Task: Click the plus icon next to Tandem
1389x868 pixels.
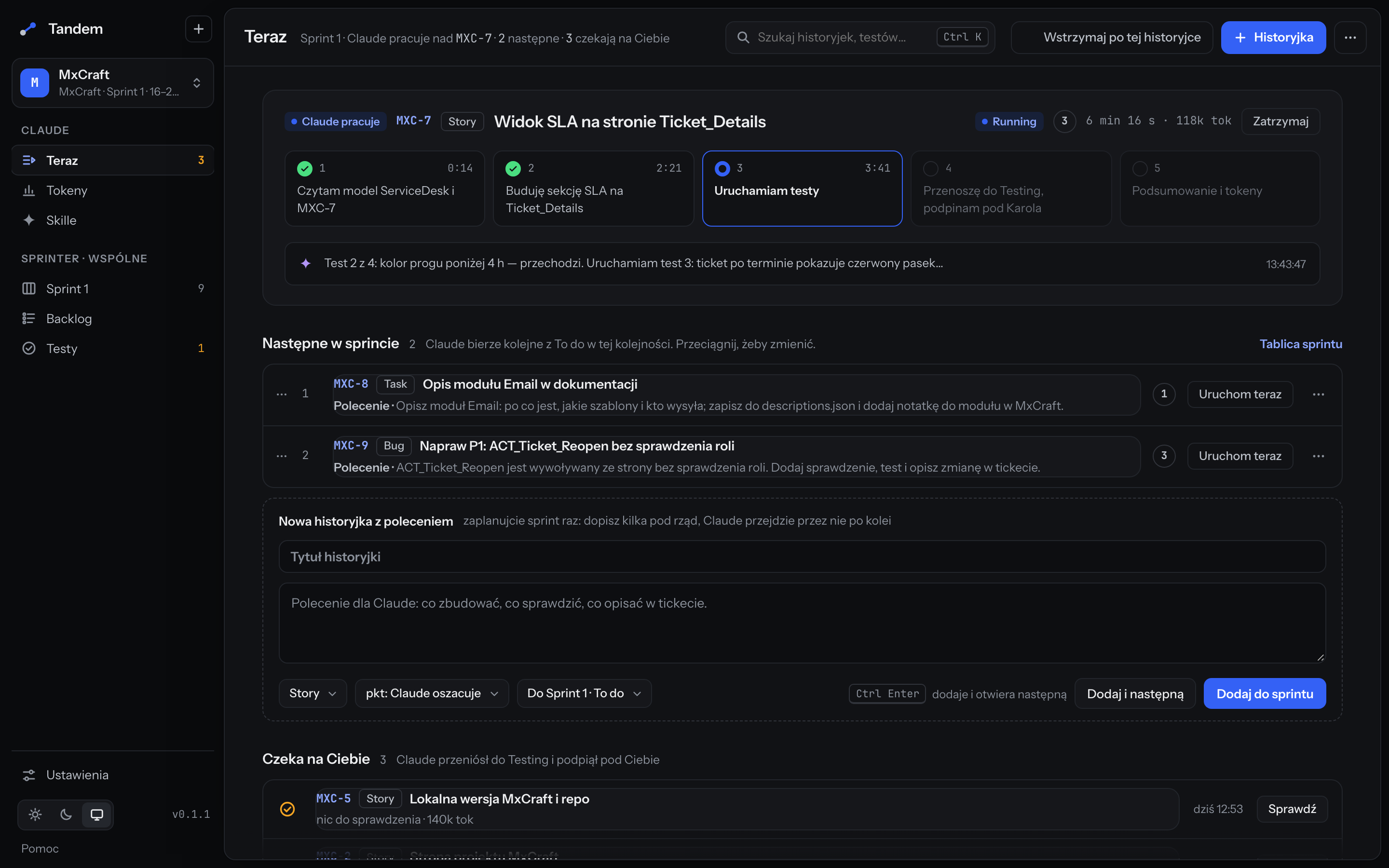Action: tap(198, 29)
